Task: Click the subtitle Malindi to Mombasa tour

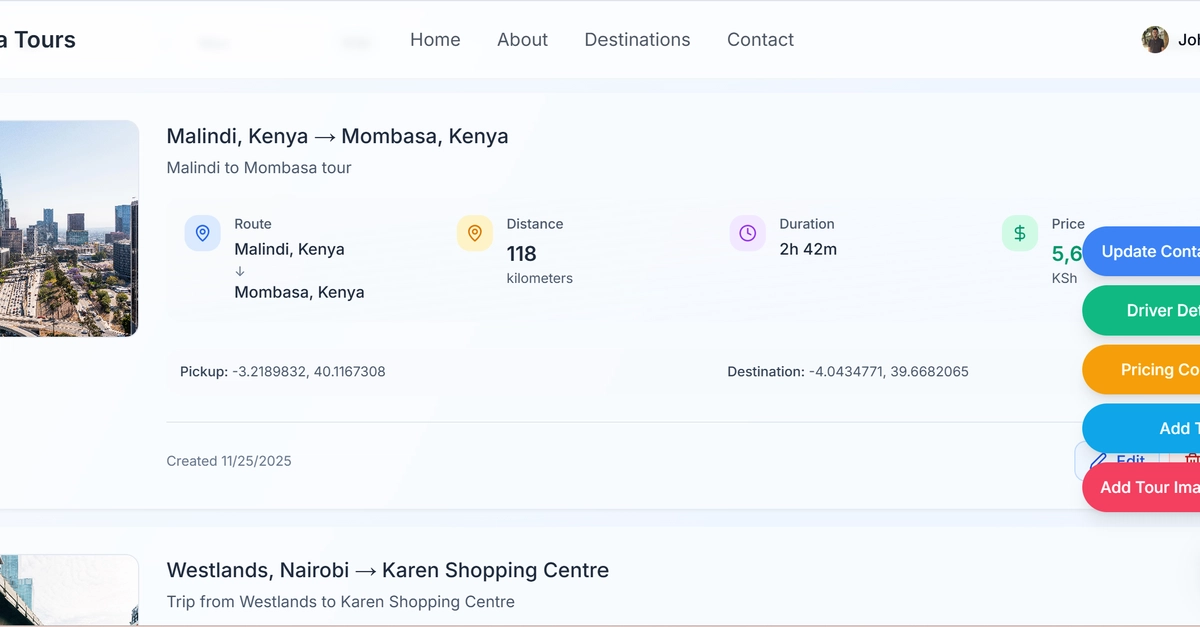Action: pyautogui.click(x=259, y=168)
